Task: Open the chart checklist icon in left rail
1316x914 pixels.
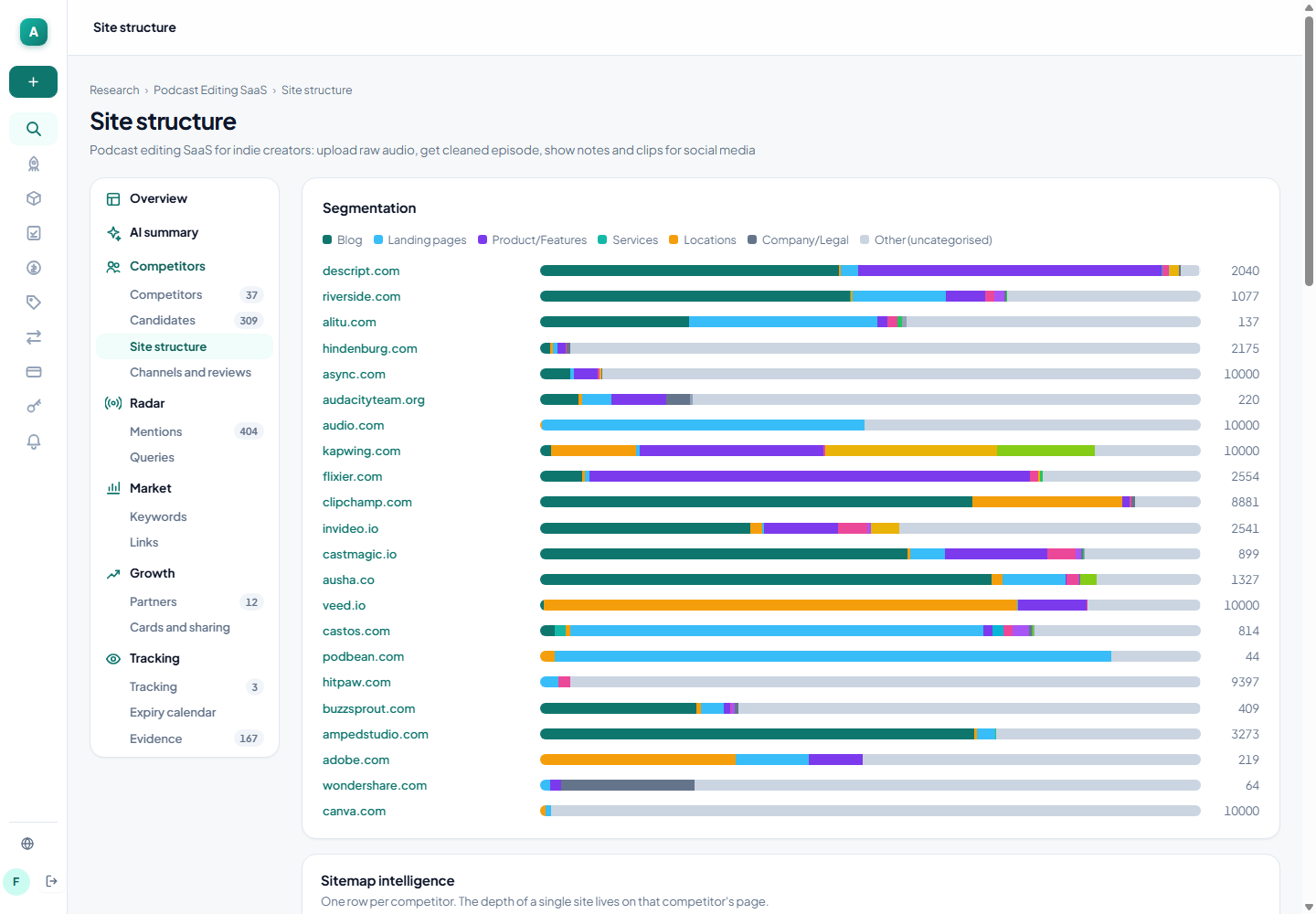Action: (34, 233)
